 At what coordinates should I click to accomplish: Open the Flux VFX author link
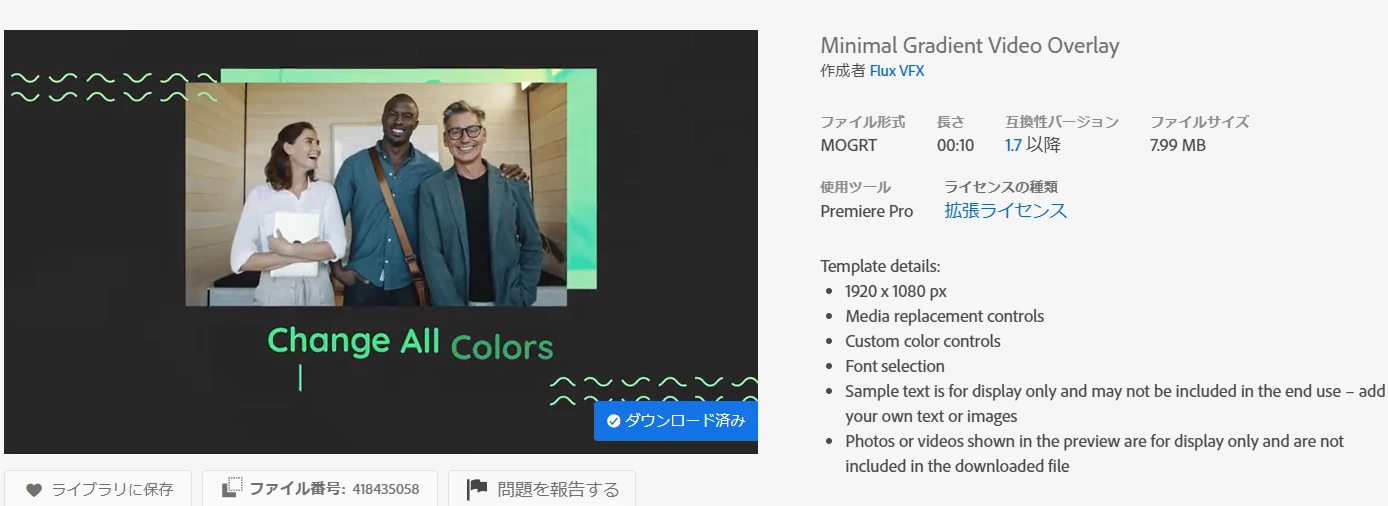[x=897, y=71]
